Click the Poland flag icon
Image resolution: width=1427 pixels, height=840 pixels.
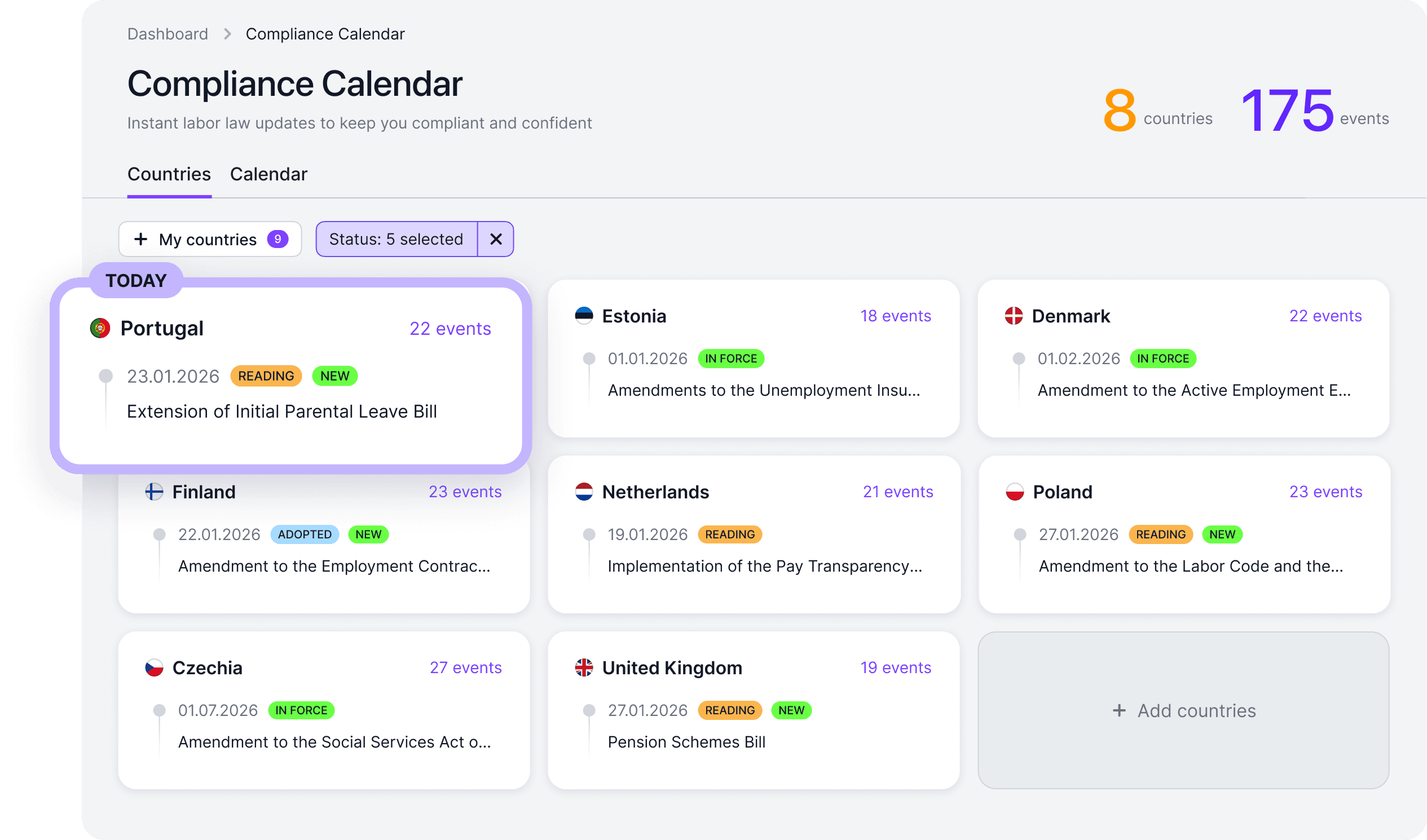[x=1014, y=492]
